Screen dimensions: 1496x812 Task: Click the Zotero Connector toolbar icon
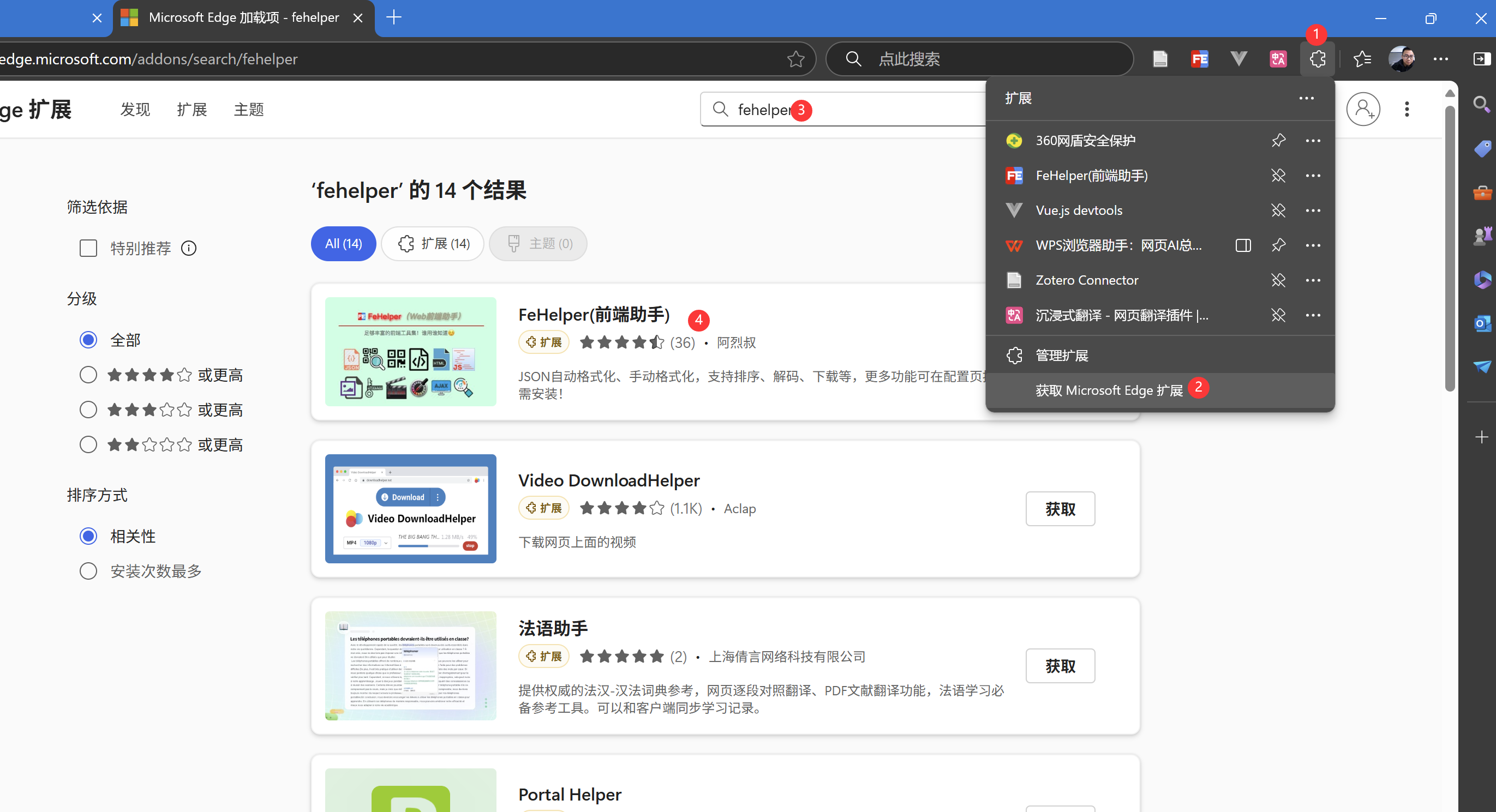tap(1160, 58)
